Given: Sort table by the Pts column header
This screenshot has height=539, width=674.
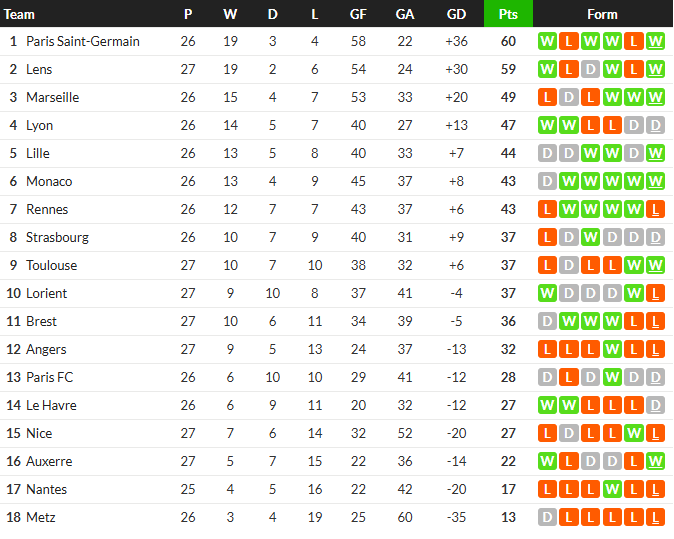Looking at the screenshot, I should [x=508, y=14].
